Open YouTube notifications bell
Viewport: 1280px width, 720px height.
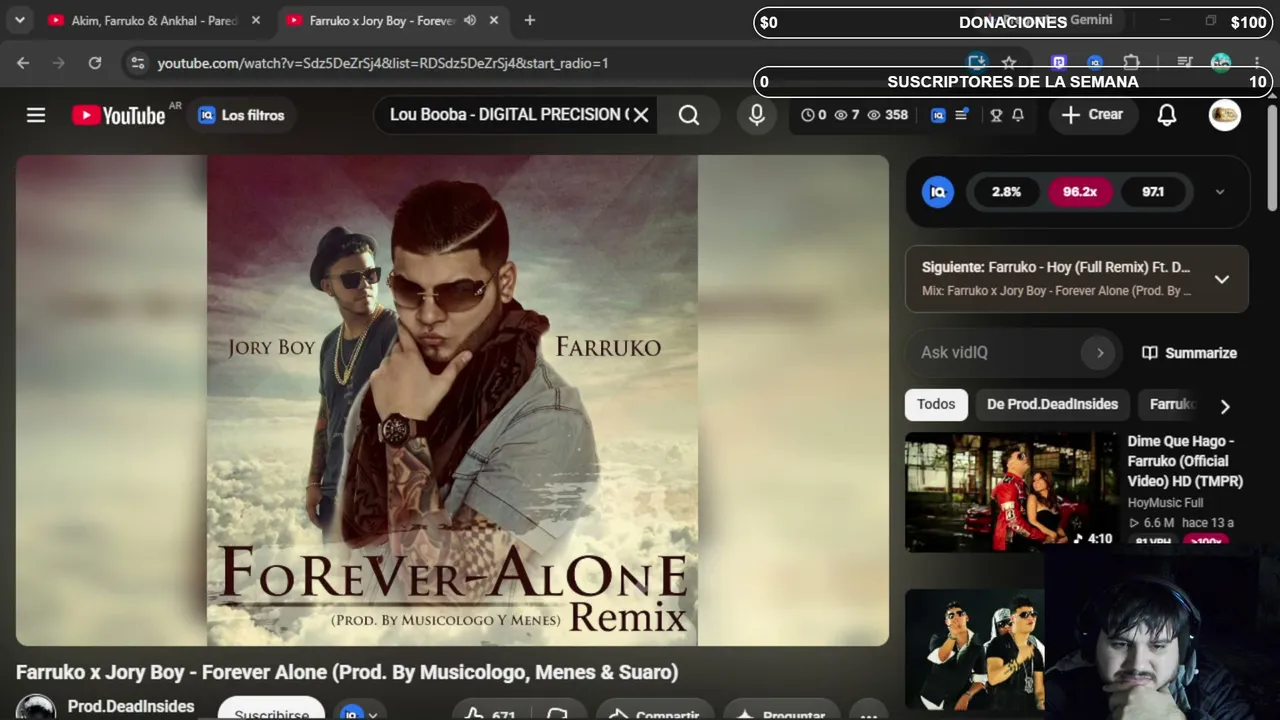point(1167,115)
